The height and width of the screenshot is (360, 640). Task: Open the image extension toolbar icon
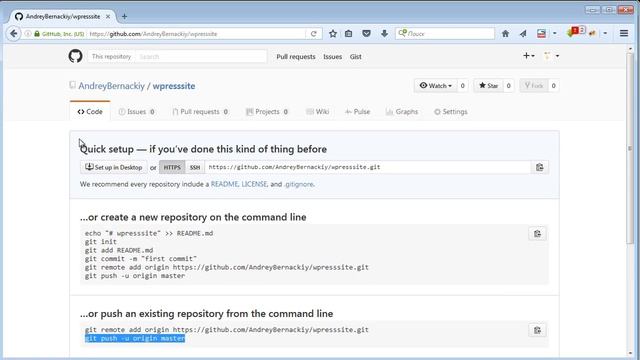click(541, 34)
